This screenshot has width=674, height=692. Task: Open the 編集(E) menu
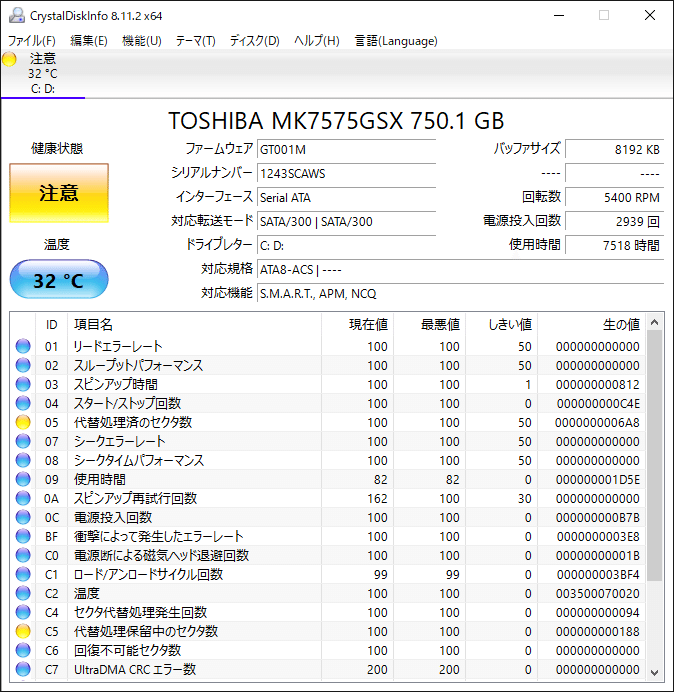tap(89, 41)
